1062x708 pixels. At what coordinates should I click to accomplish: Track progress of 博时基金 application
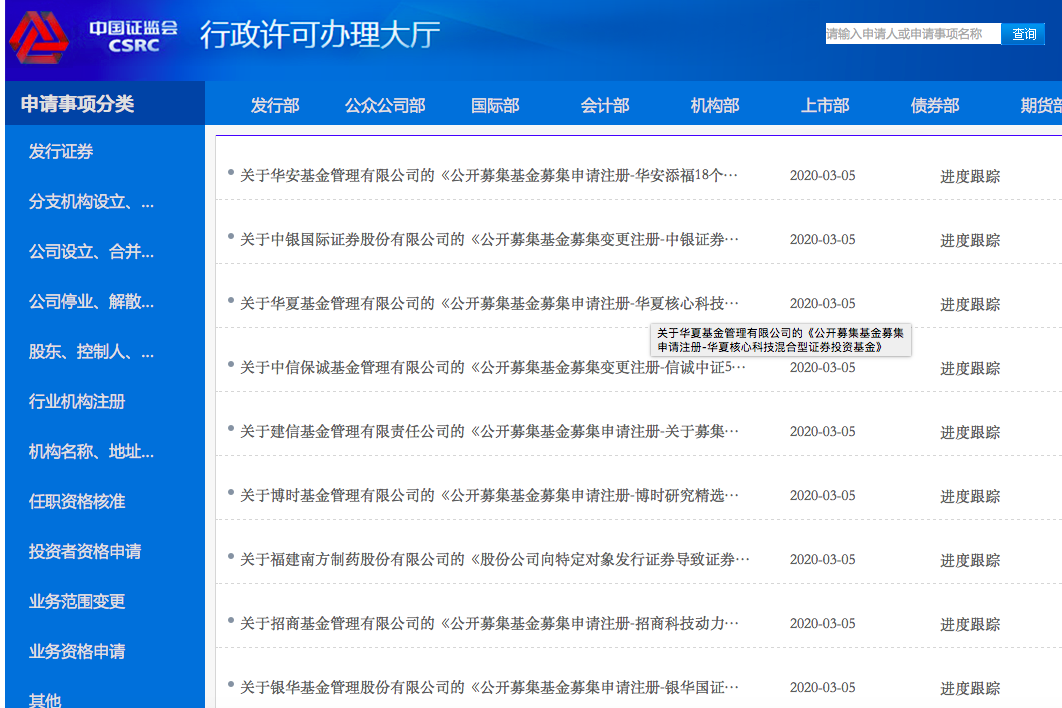coord(969,496)
